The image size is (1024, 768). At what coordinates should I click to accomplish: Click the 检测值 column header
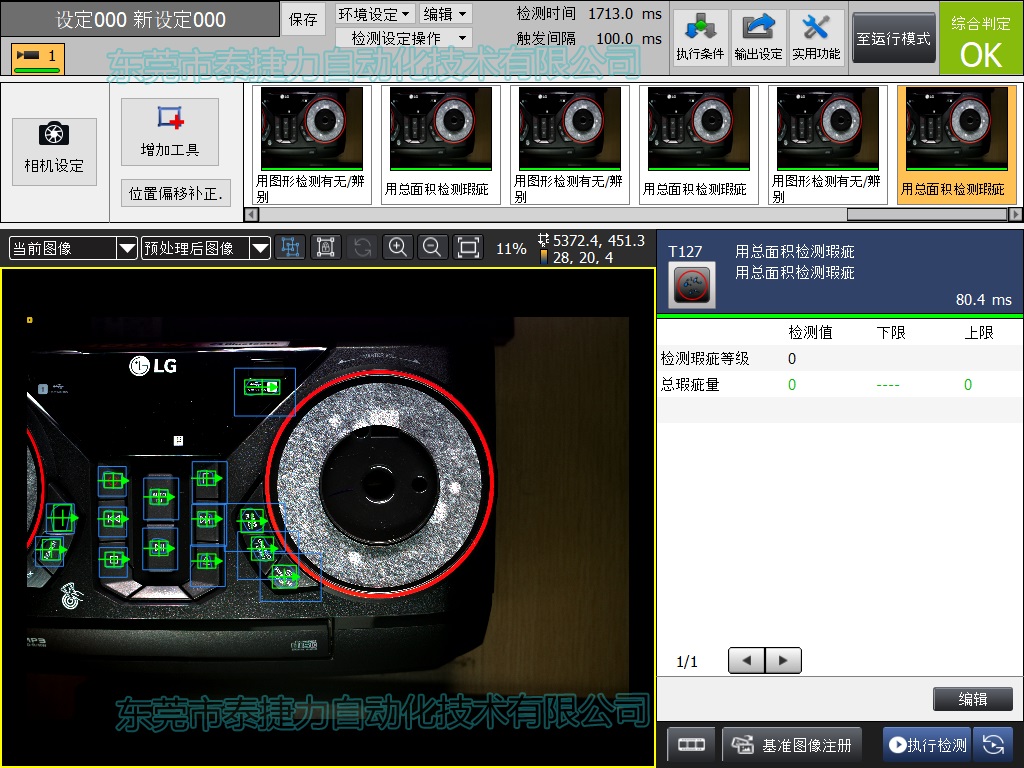pos(810,332)
